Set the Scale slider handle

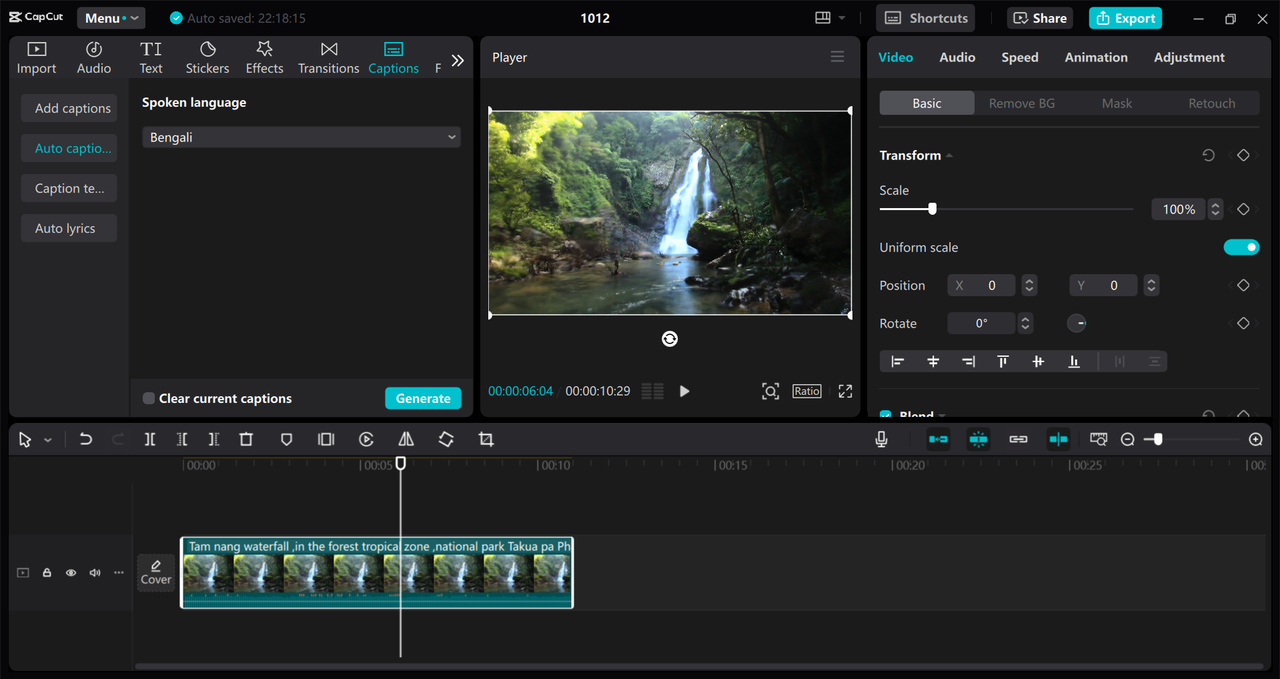[932, 209]
